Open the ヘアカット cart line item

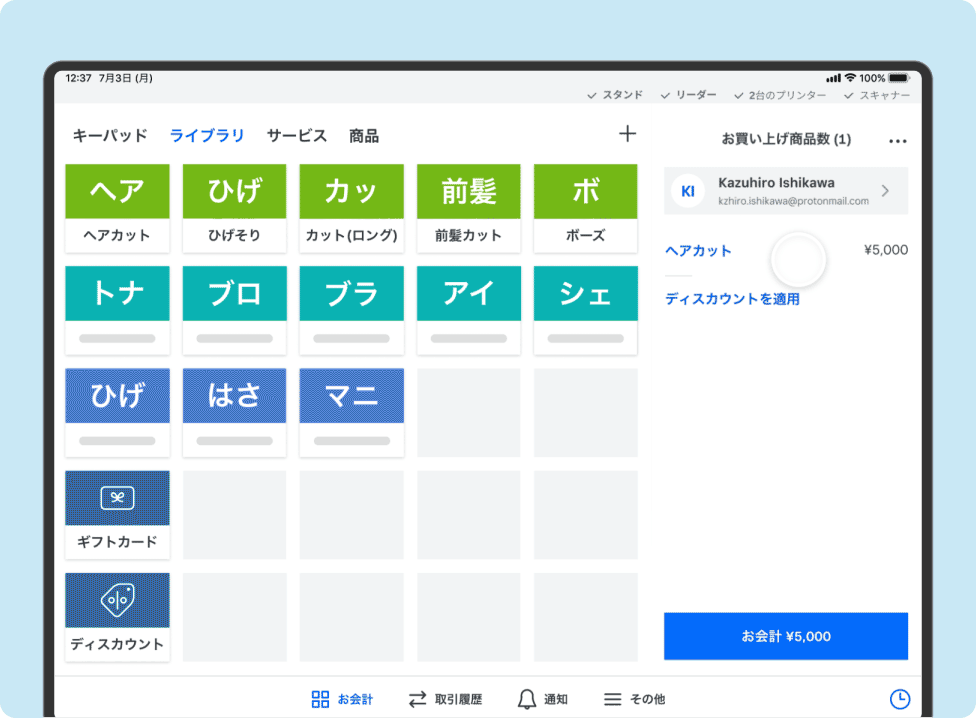point(699,252)
